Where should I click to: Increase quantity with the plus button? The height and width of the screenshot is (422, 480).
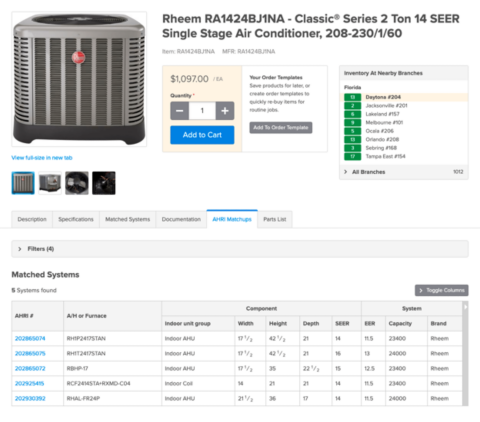tap(225, 111)
